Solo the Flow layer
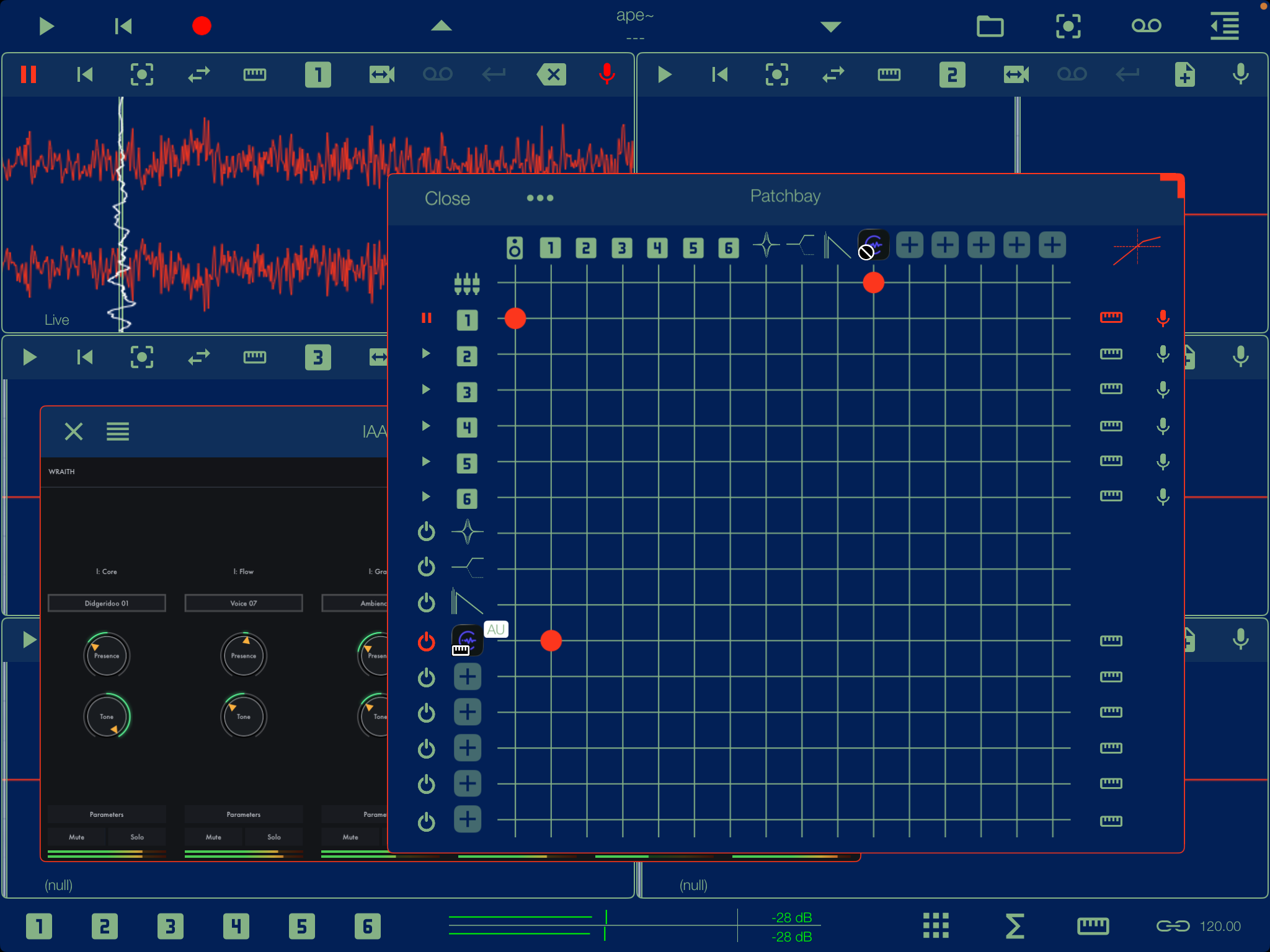 tap(274, 837)
